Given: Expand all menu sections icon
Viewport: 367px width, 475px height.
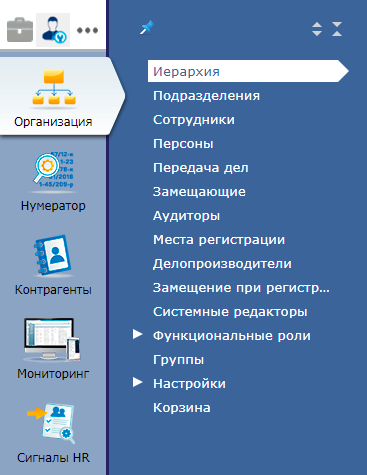Looking at the screenshot, I should point(317,29).
